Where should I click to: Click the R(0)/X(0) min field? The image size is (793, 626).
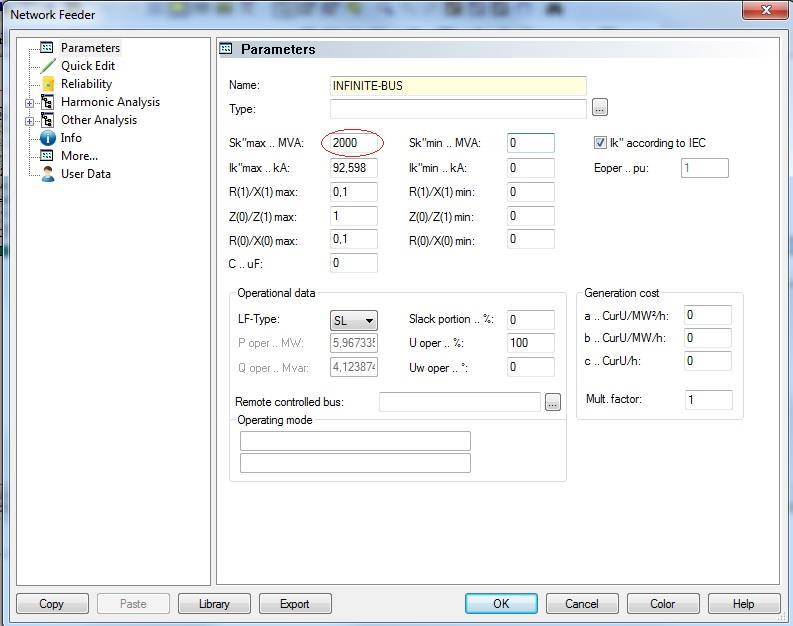531,239
